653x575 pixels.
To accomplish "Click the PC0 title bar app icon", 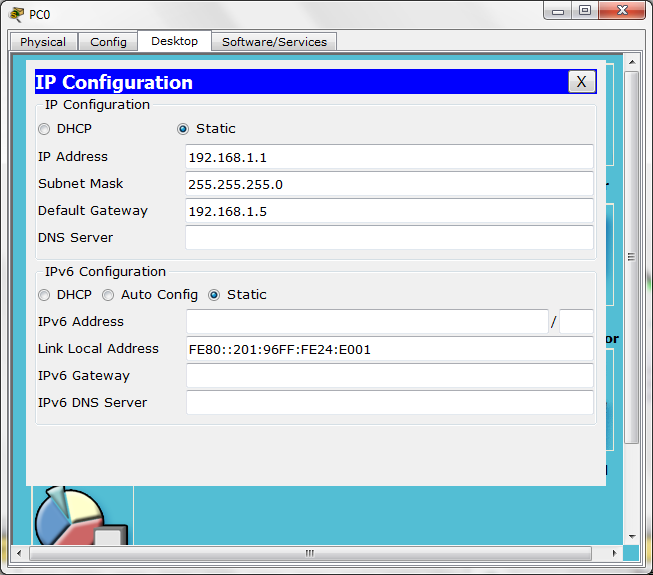I will 16,15.
